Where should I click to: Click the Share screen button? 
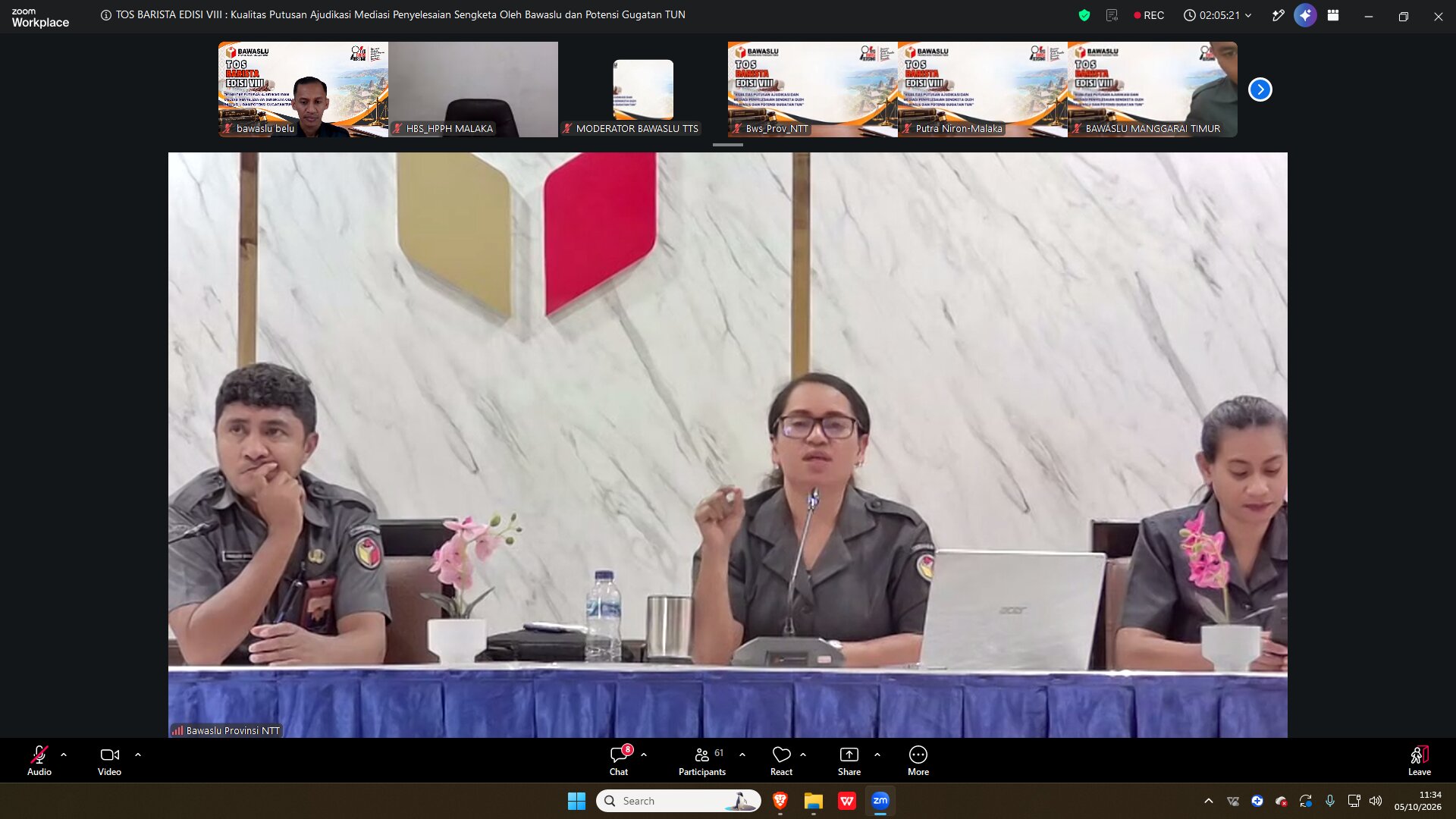(849, 761)
